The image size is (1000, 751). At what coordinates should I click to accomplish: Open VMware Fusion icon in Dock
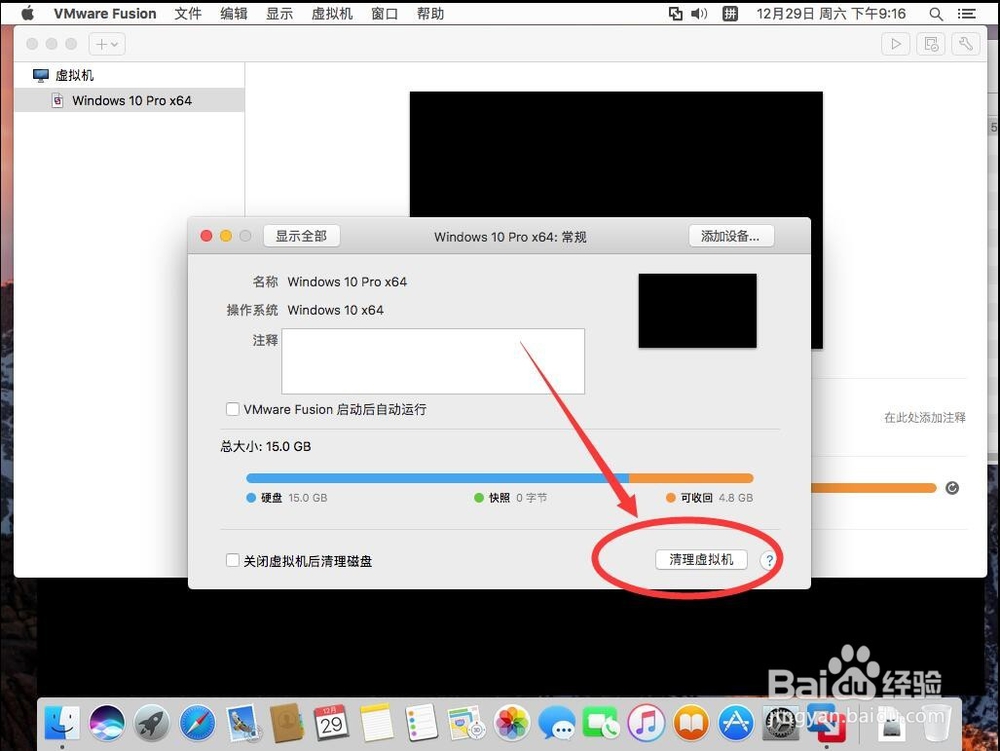coord(827,723)
